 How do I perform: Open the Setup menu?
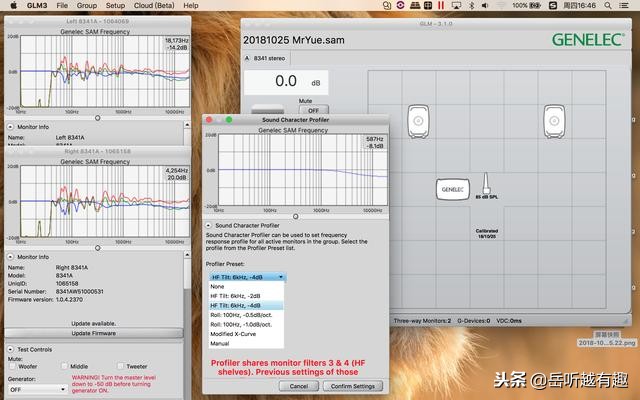click(x=116, y=5)
